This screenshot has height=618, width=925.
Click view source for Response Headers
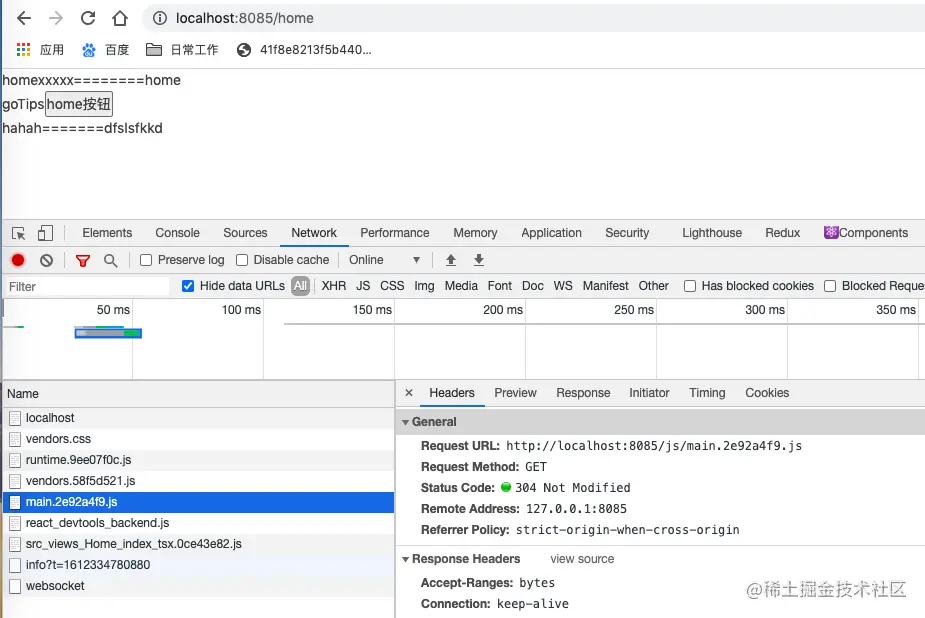[x=582, y=559]
